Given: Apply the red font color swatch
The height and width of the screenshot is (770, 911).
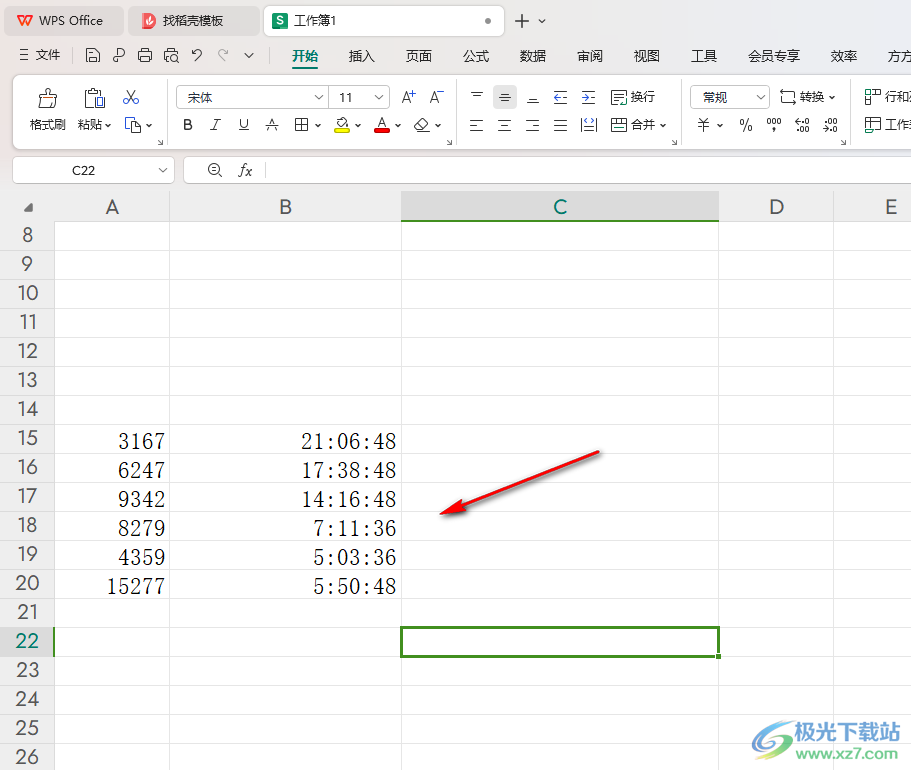Looking at the screenshot, I should tap(382, 125).
